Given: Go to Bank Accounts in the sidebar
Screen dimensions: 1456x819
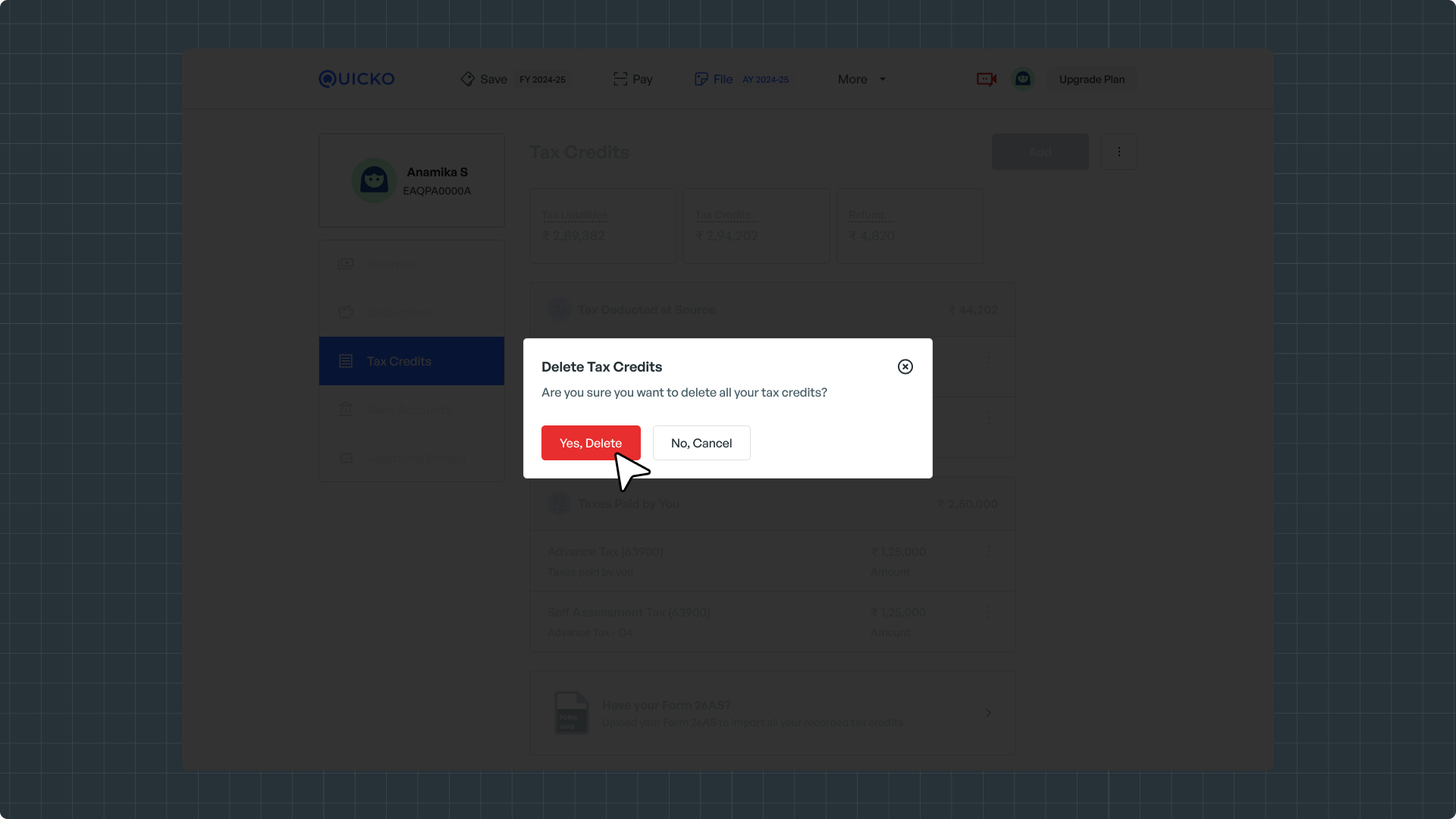Looking at the screenshot, I should click(412, 409).
